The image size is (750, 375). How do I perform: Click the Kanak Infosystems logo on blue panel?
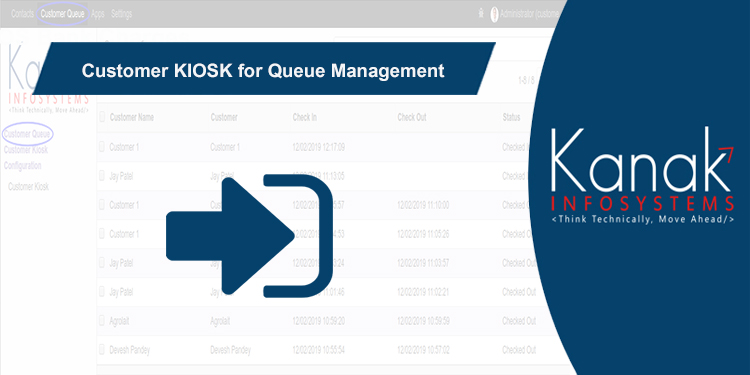pyautogui.click(x=642, y=176)
